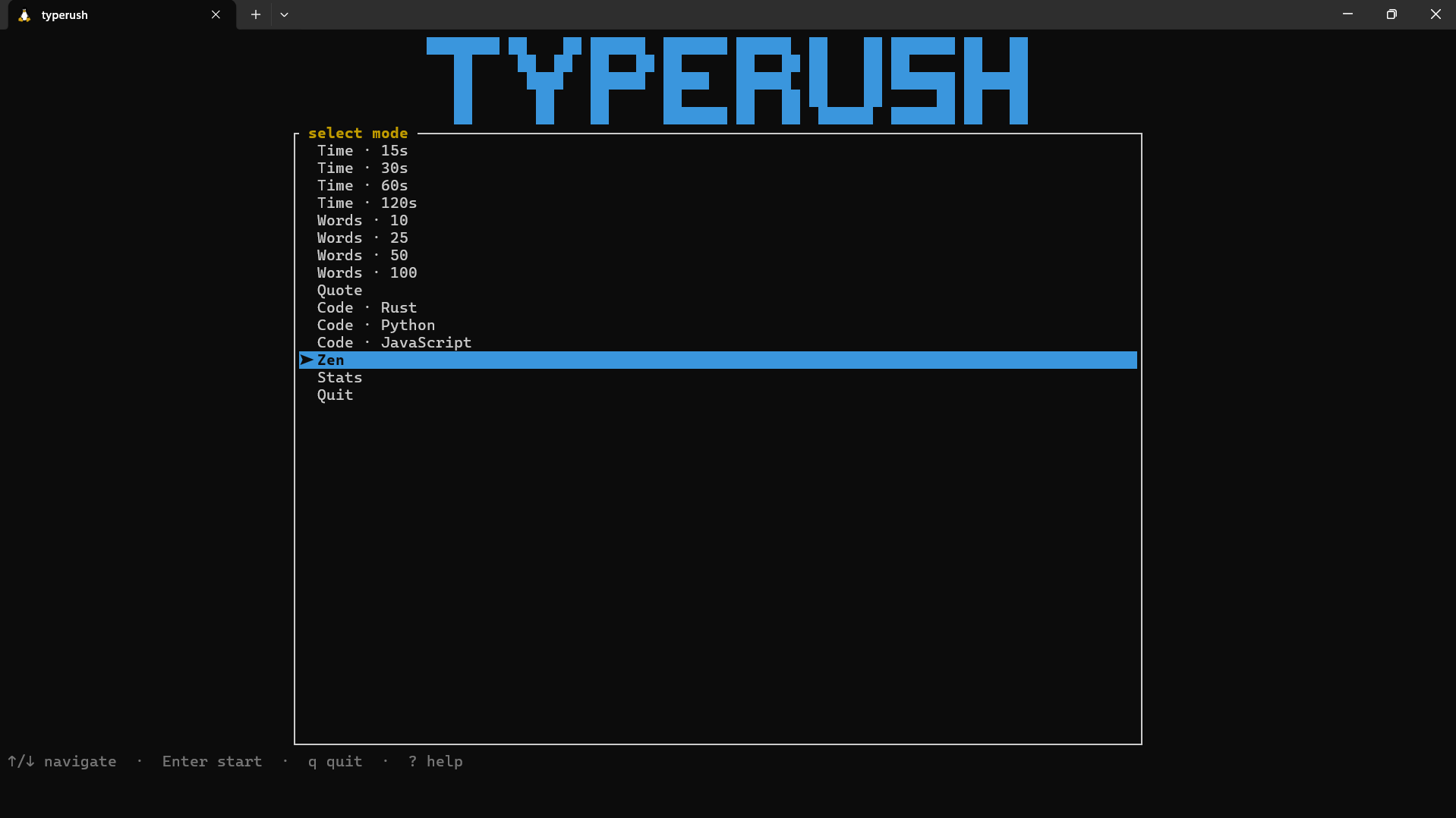The height and width of the screenshot is (818, 1456).
Task: Select Words · 10 mode
Action: (x=362, y=220)
